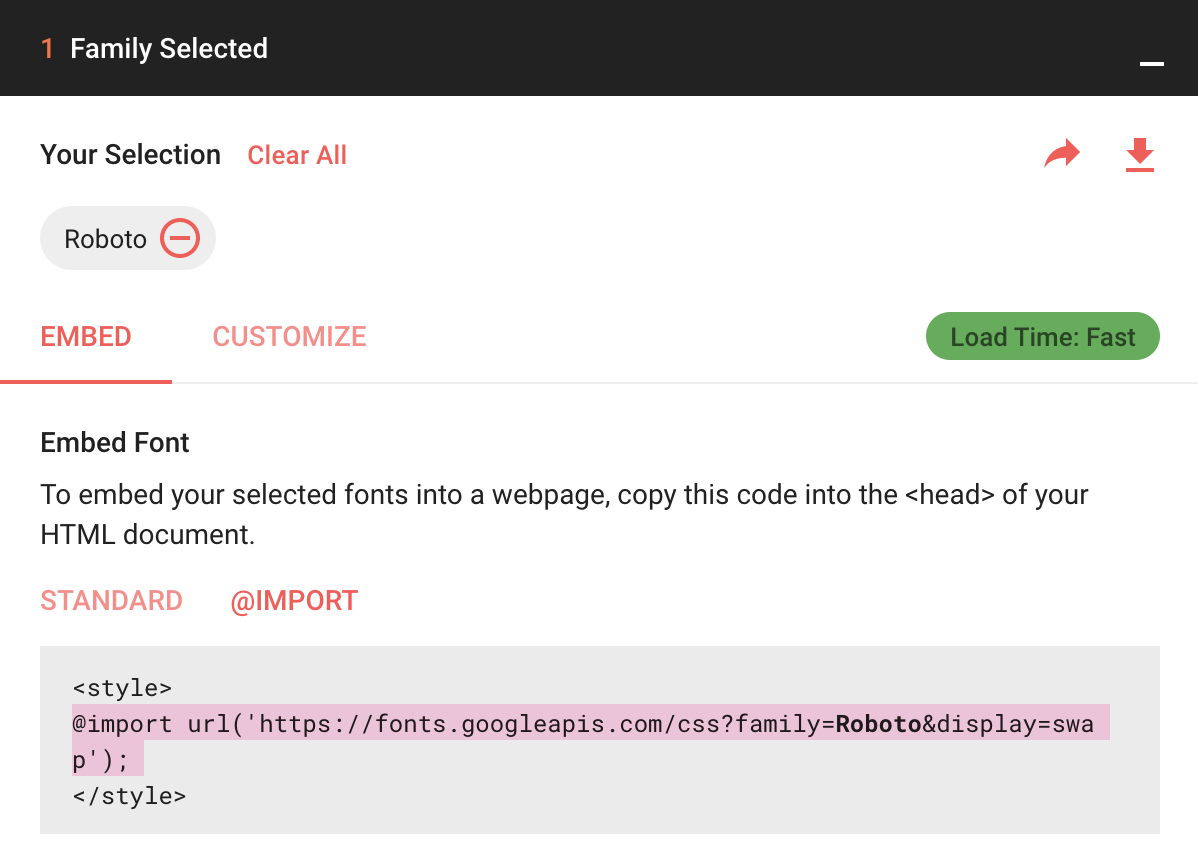
Task: Click the highlighted @import url code line
Action: click(x=450, y=724)
